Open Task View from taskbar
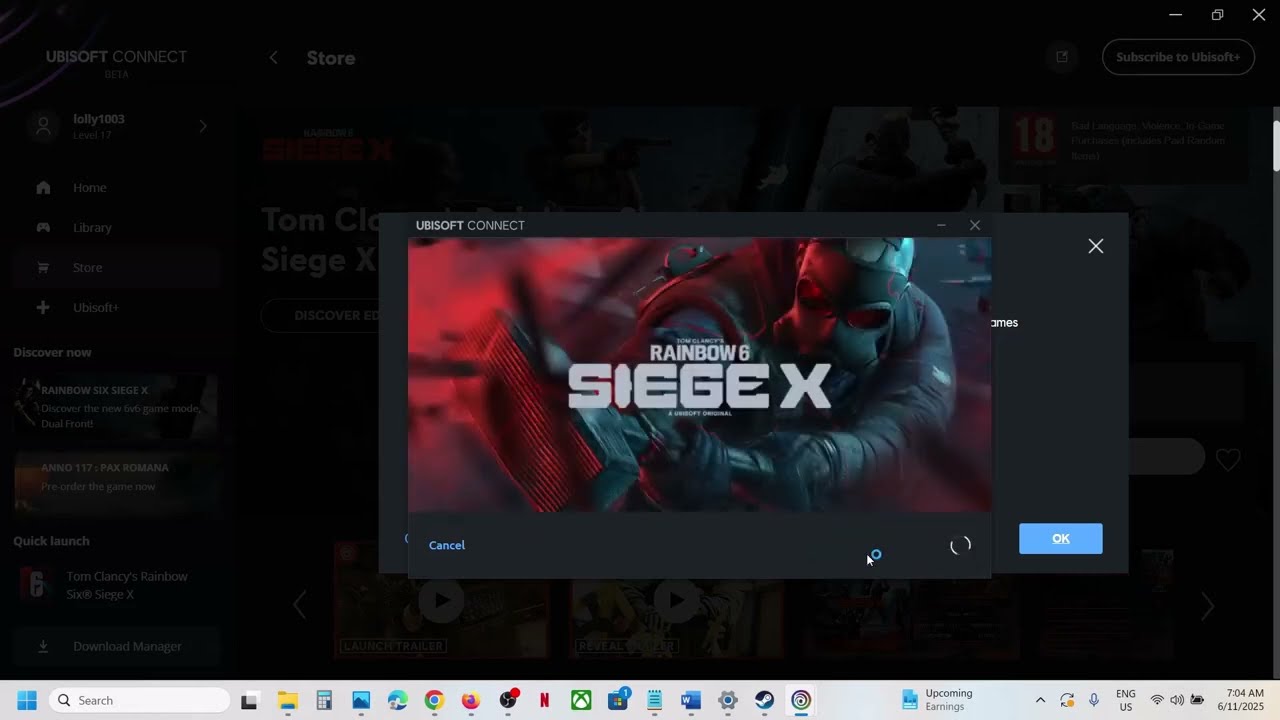Screen dimensions: 1280x720 point(249,700)
